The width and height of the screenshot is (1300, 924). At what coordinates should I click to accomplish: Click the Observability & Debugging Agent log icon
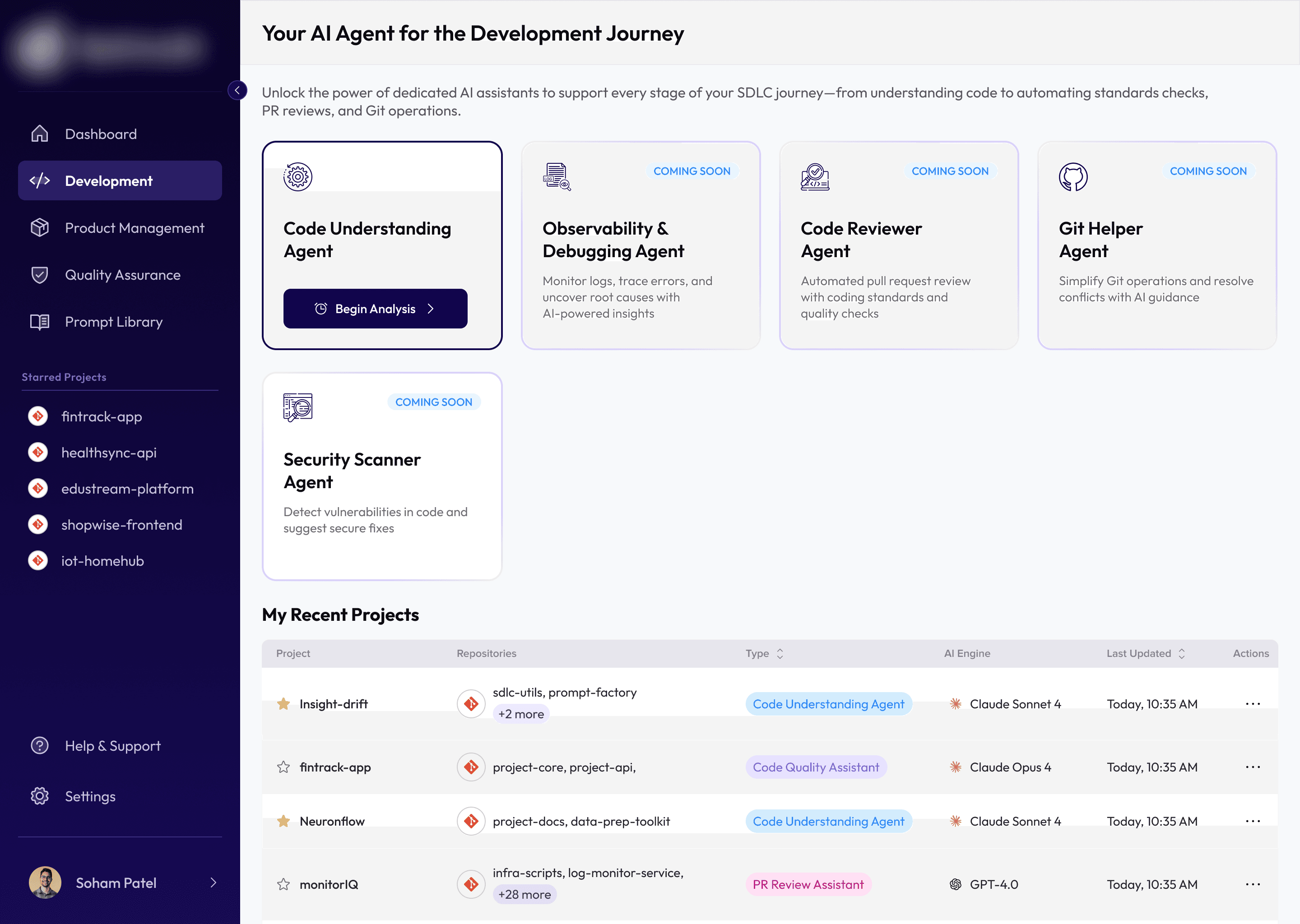pos(556,177)
